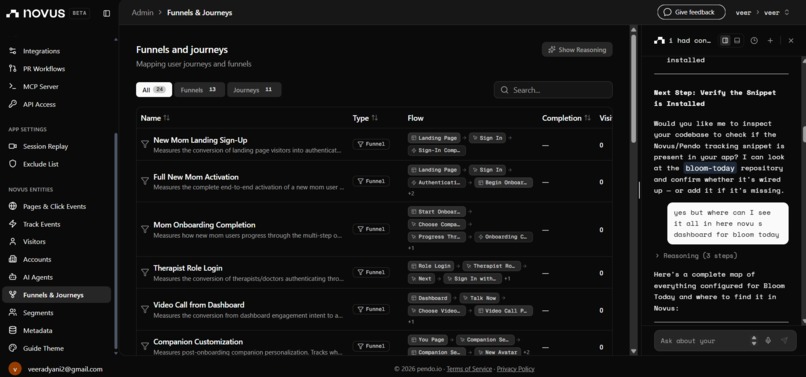Open the Therapist Role Login funnel
Screen dimensions: 806x377
point(188,268)
